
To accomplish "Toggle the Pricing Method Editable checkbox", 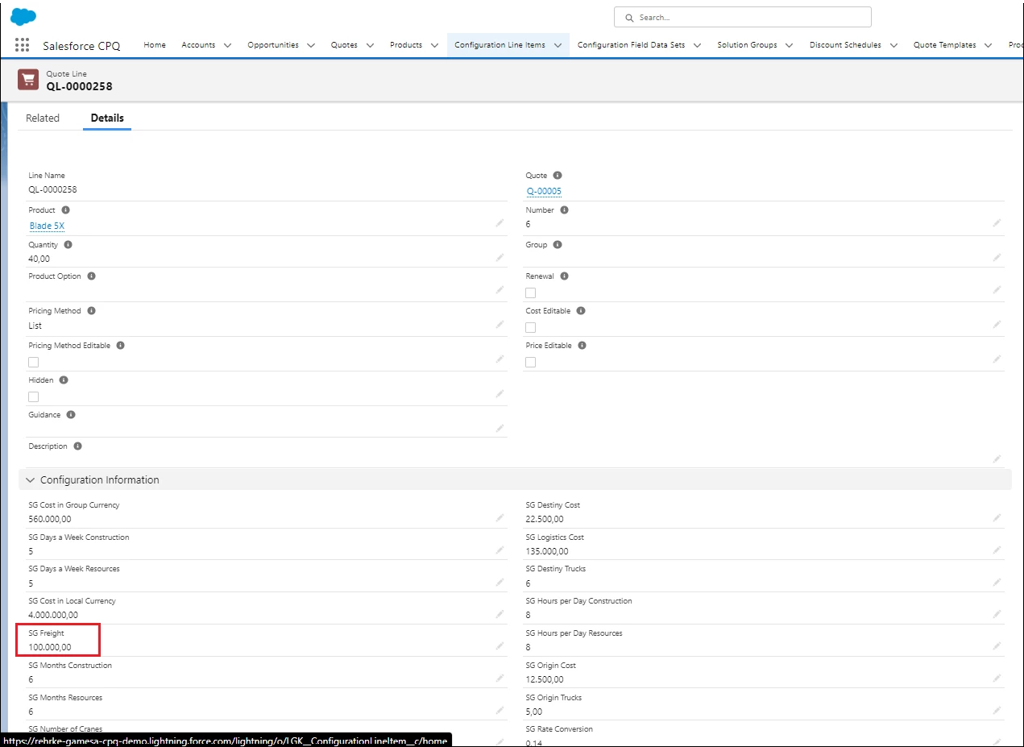I will pyautogui.click(x=33, y=362).
